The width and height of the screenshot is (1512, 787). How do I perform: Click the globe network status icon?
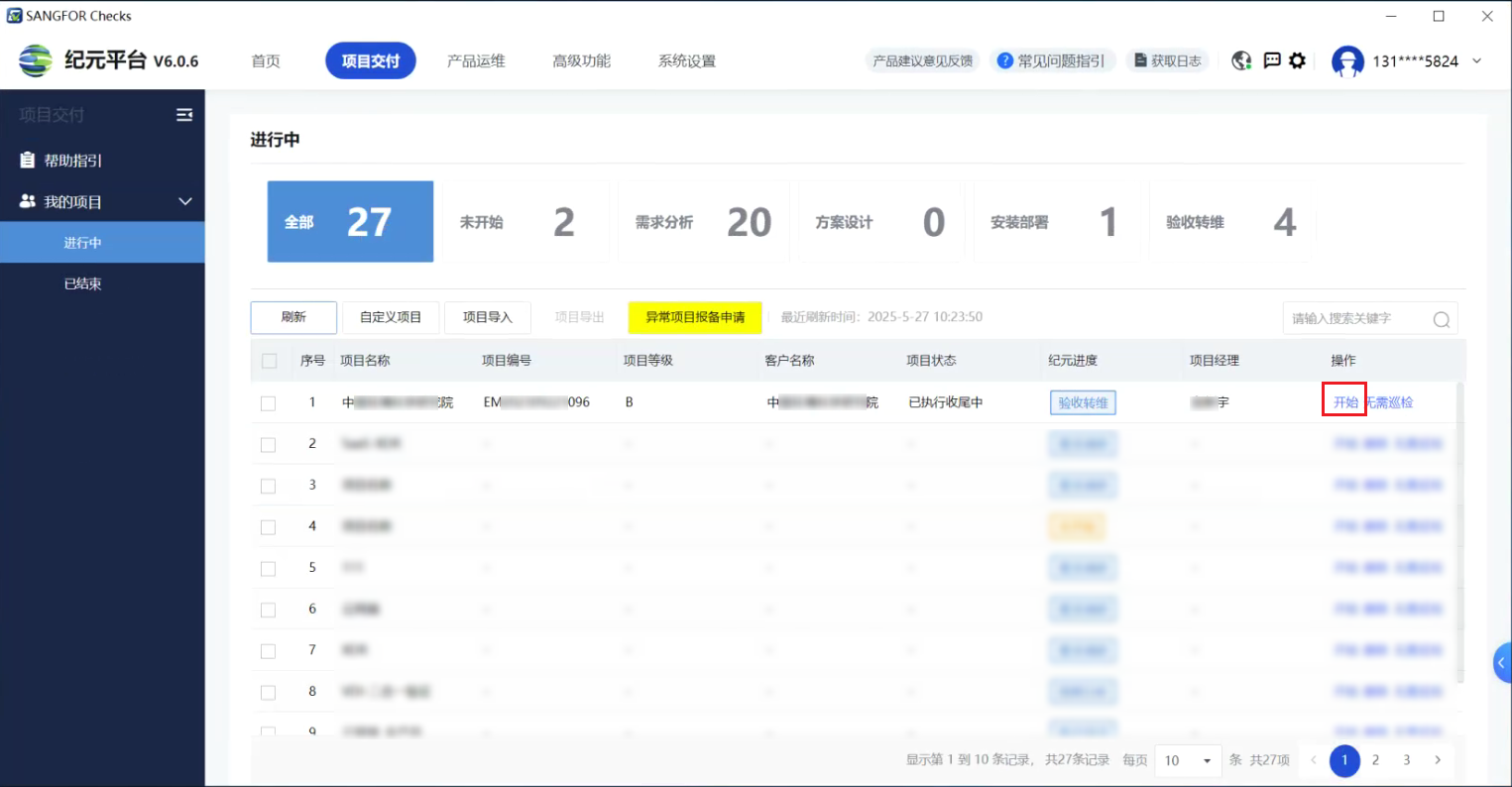(x=1241, y=61)
